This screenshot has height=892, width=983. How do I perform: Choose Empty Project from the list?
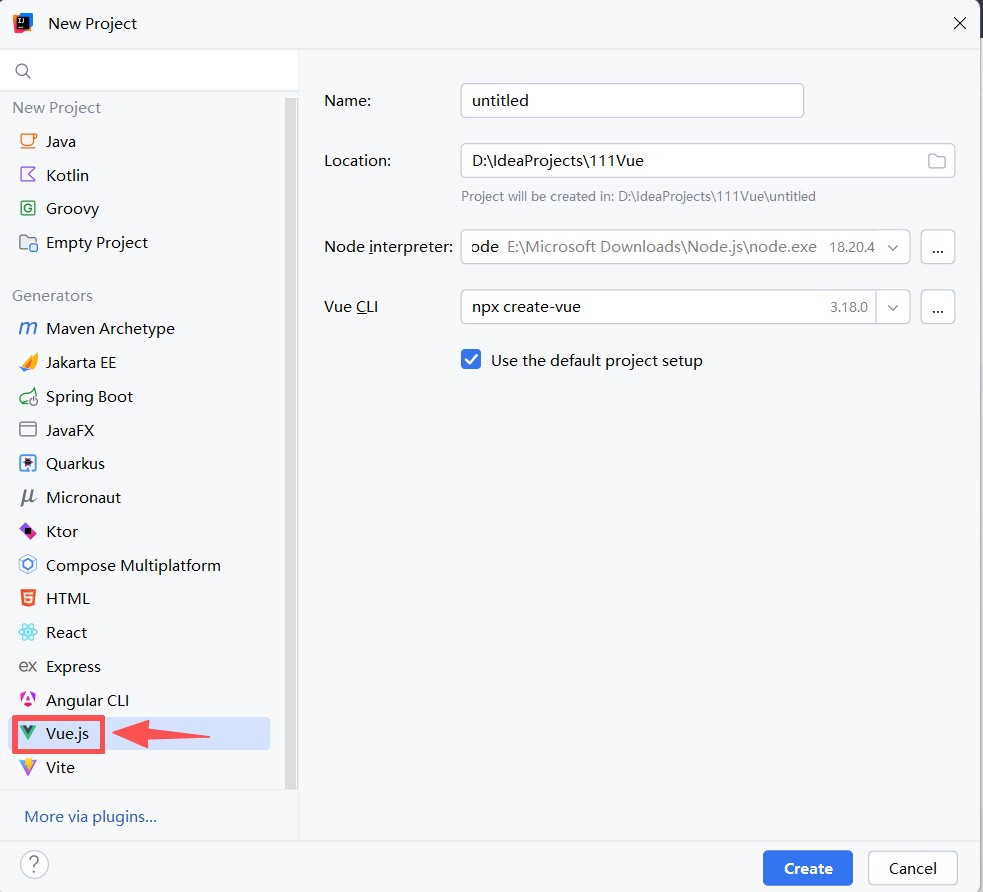pyautogui.click(x=96, y=243)
